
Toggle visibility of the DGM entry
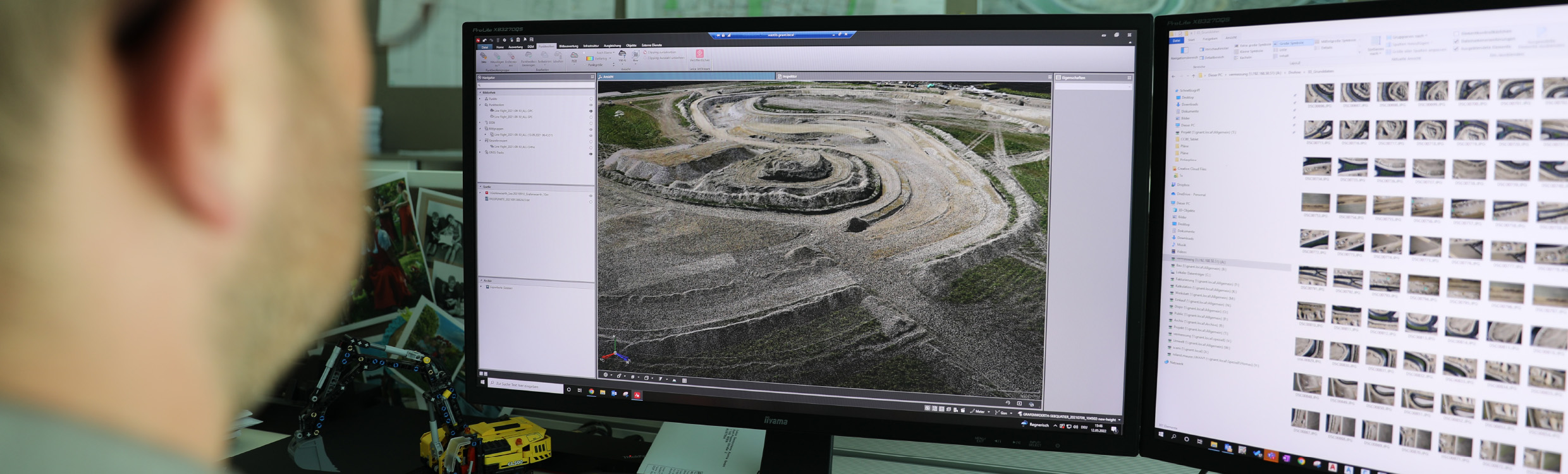tap(591, 123)
